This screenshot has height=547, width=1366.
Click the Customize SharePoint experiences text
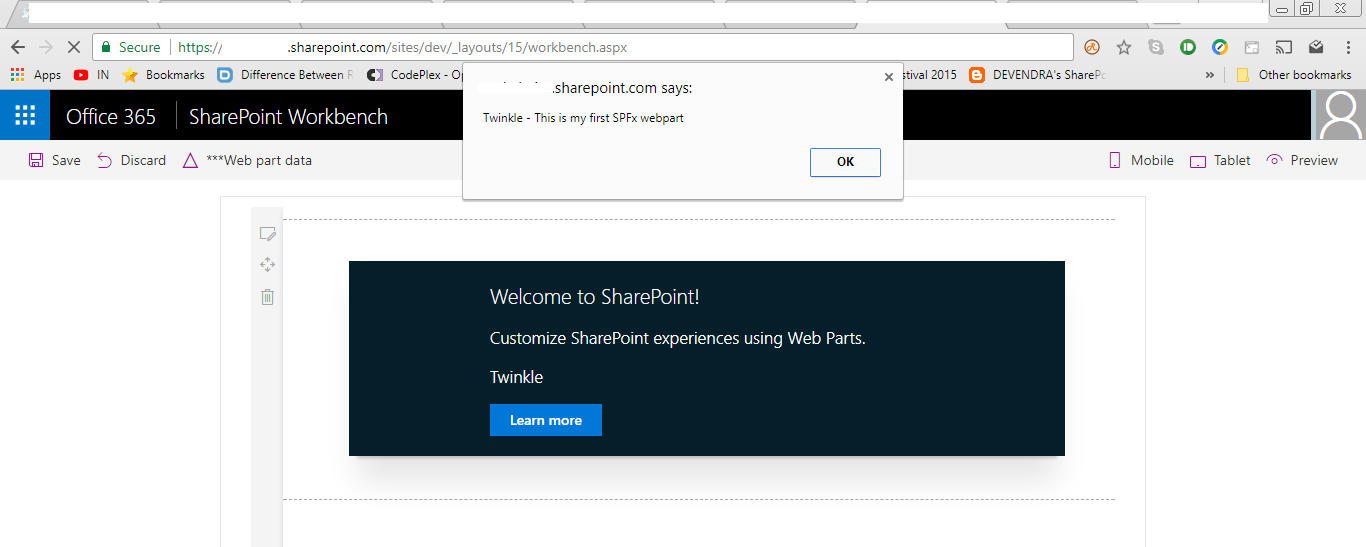pyautogui.click(x=677, y=338)
